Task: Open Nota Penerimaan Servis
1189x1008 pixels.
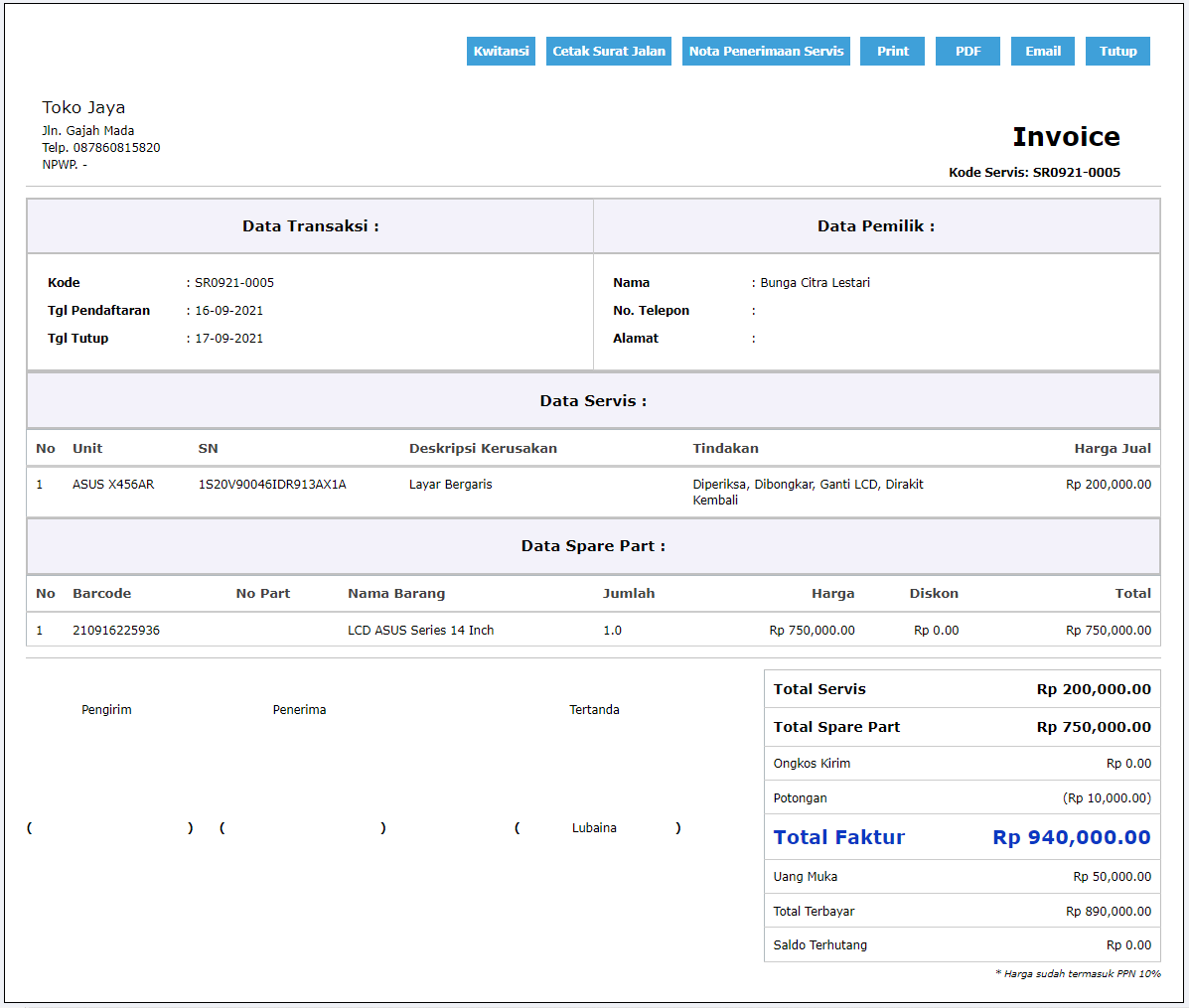Action: [x=766, y=51]
